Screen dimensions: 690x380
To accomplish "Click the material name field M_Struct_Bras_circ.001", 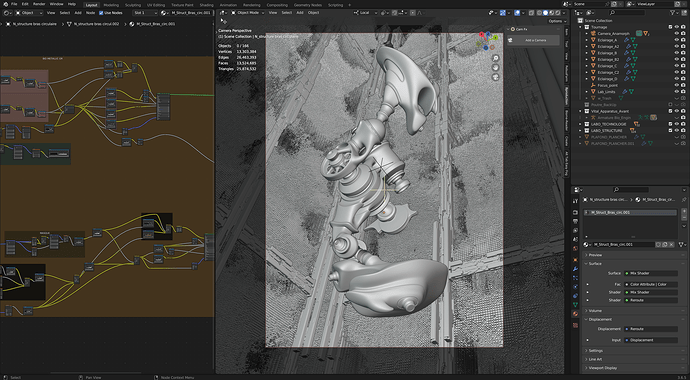I will tap(623, 245).
